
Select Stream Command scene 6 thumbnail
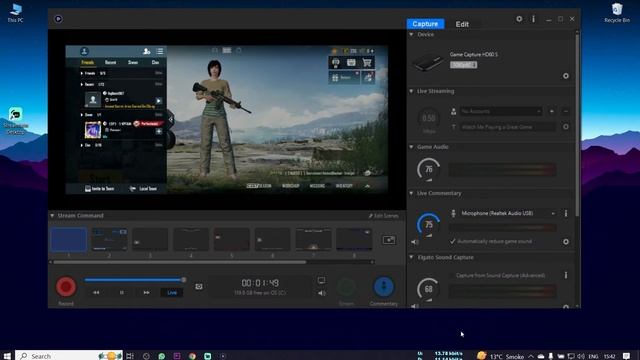coord(273,240)
